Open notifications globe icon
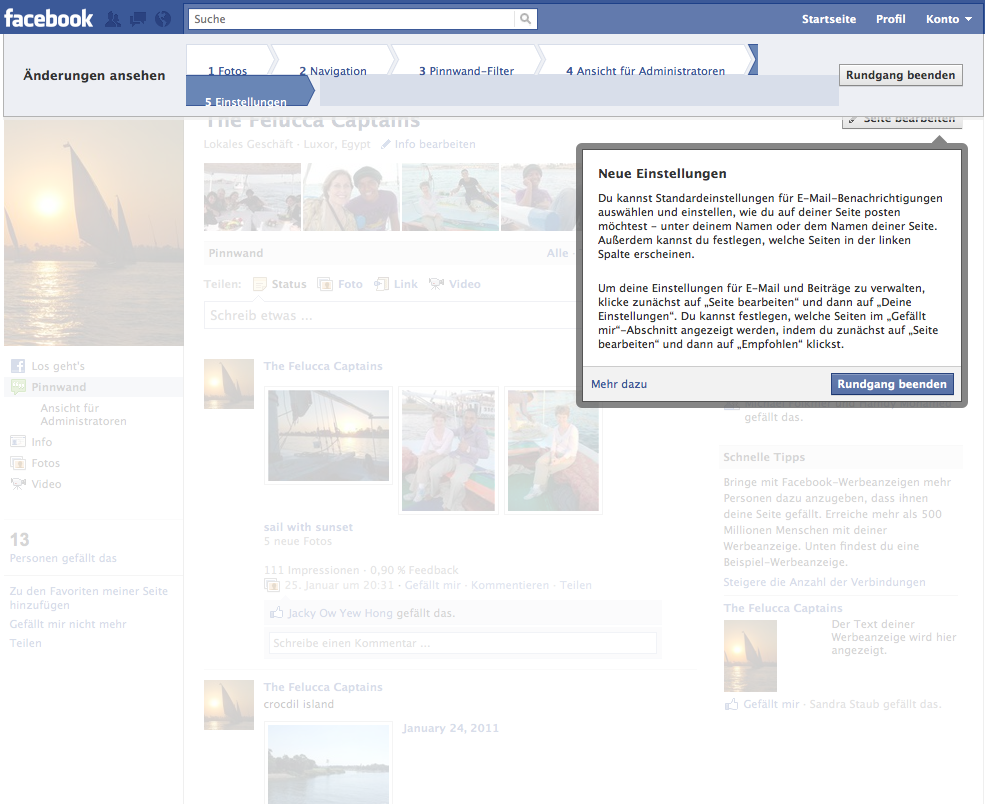Image resolution: width=985 pixels, height=804 pixels. coord(163,19)
